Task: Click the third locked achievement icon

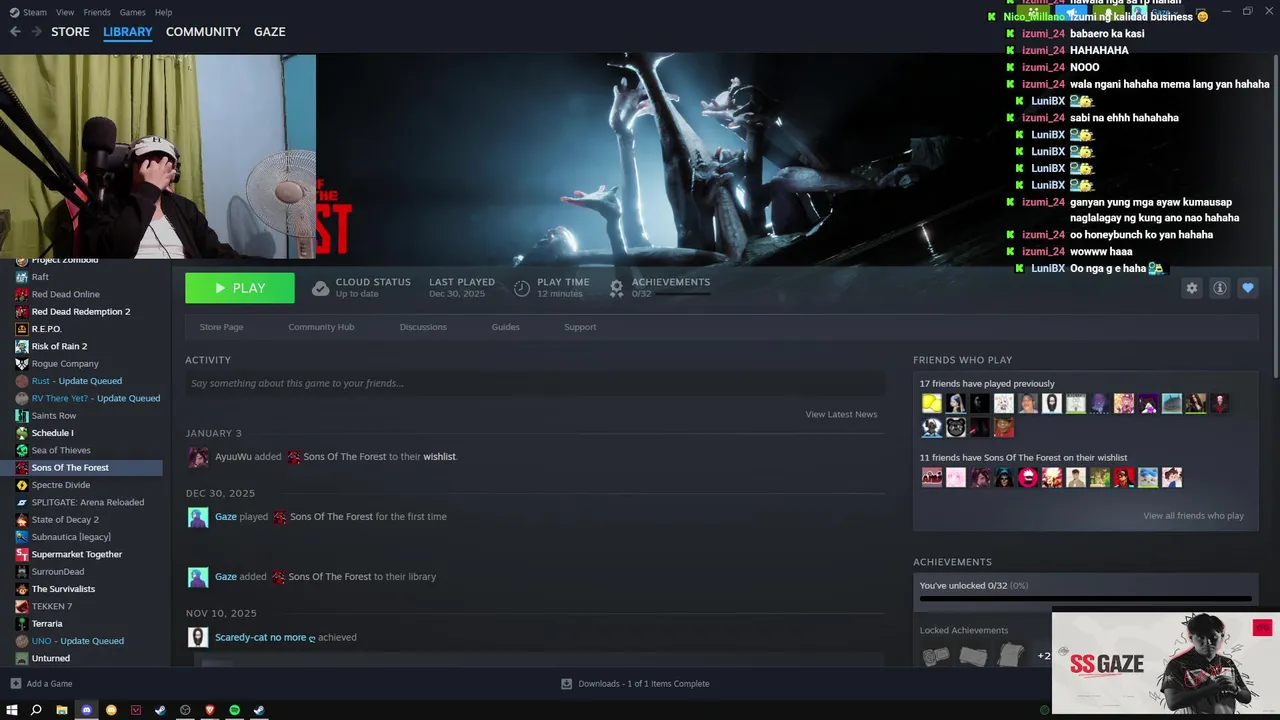Action: point(1011,656)
